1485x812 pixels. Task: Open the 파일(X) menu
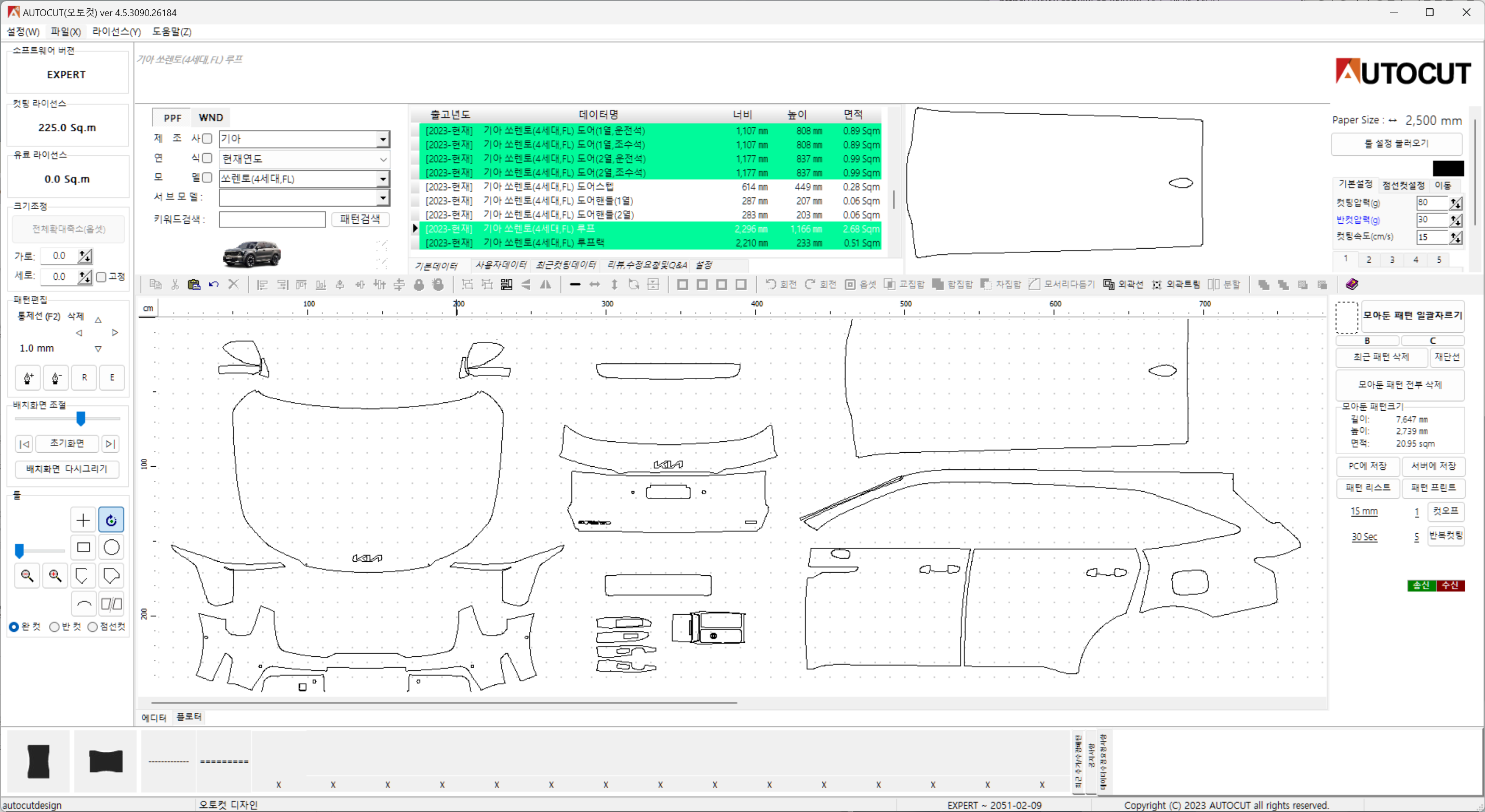tap(66, 32)
